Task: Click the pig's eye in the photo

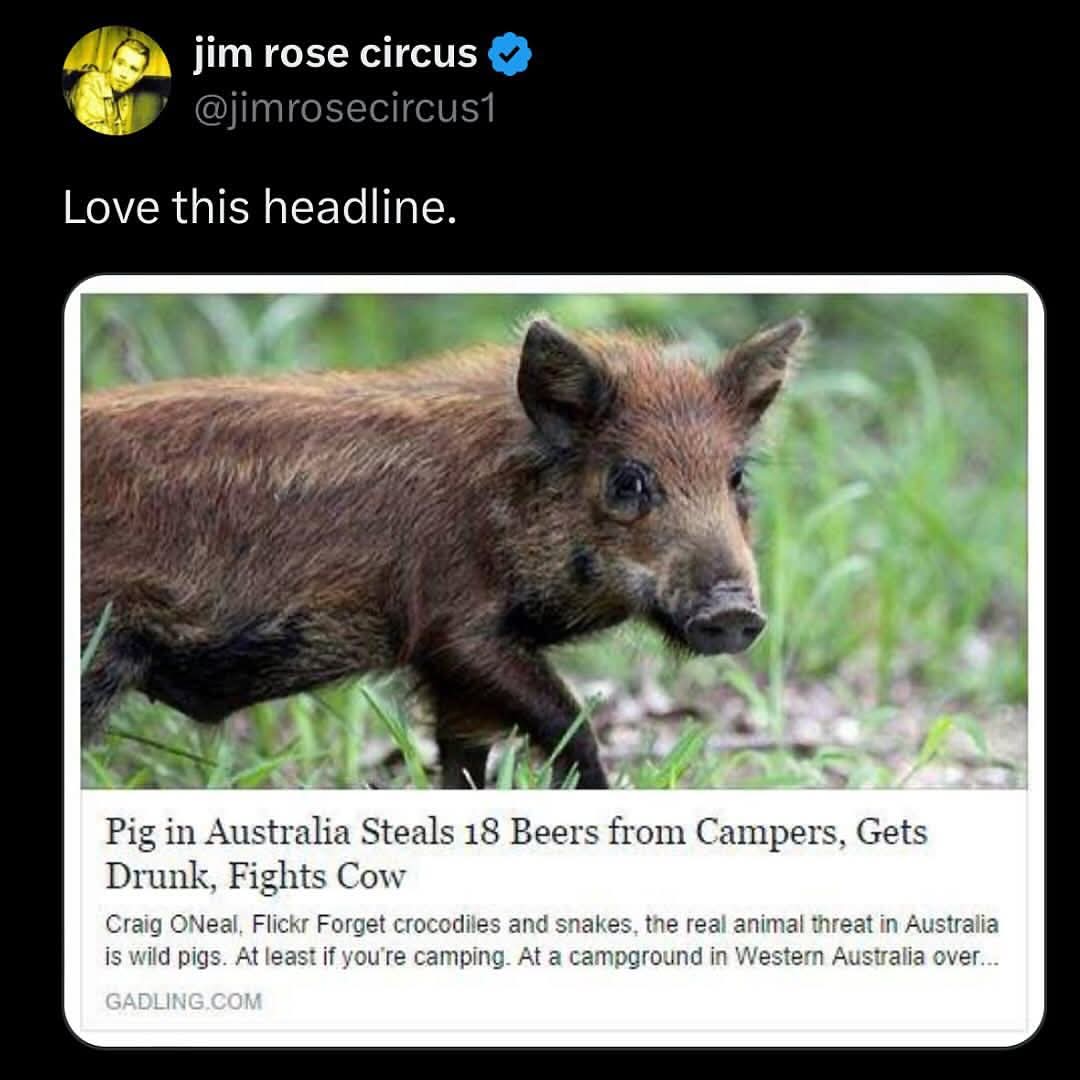Action: pyautogui.click(x=628, y=490)
